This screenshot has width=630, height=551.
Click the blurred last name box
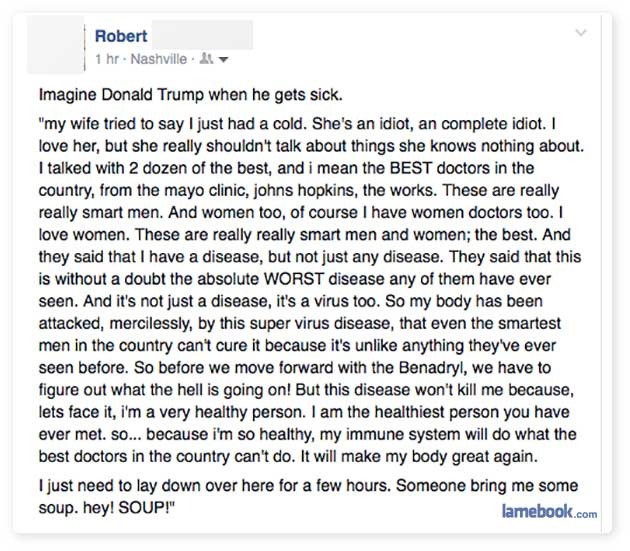[x=202, y=35]
